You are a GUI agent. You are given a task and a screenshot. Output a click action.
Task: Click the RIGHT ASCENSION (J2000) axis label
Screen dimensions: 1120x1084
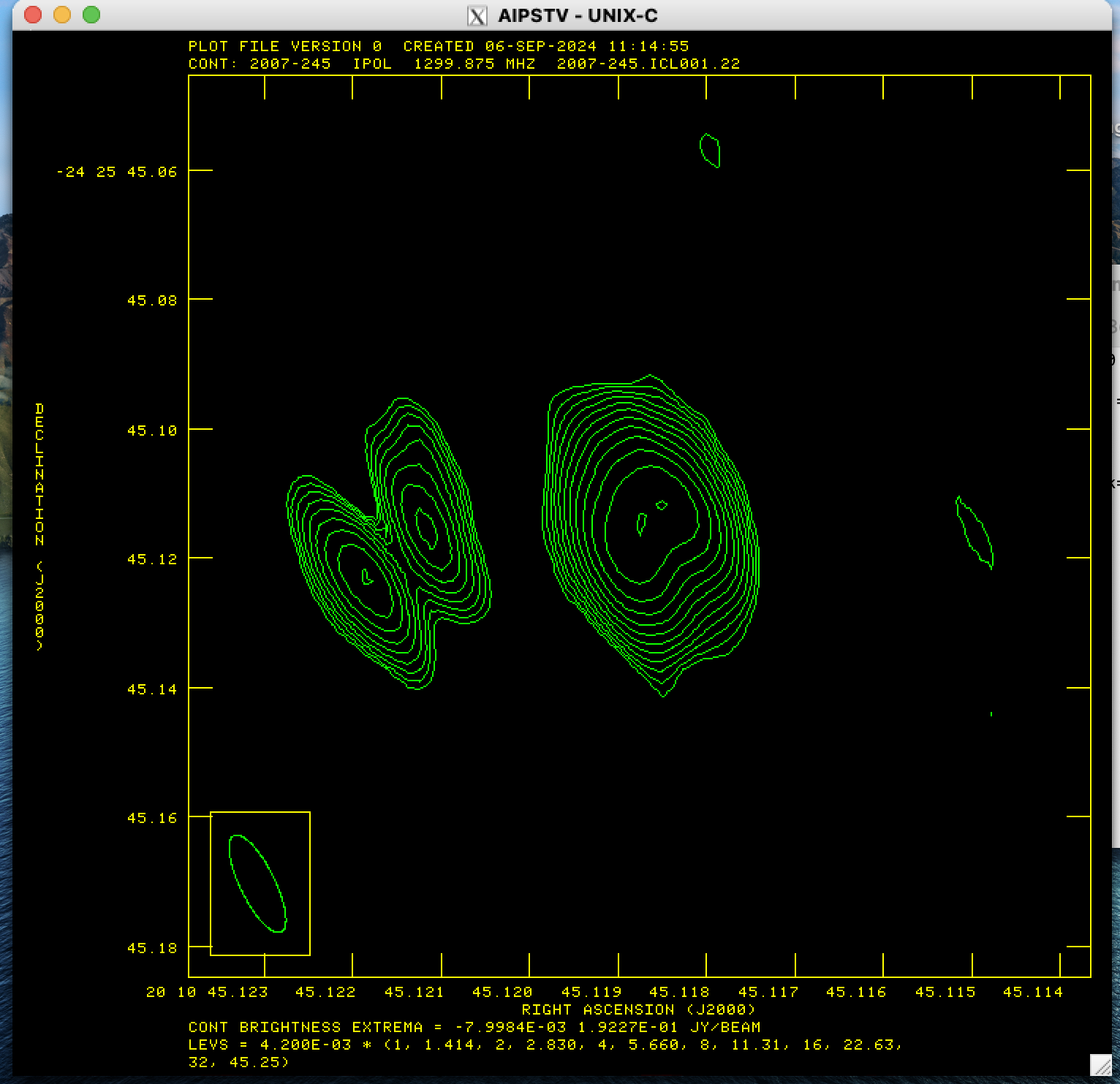[638, 1009]
